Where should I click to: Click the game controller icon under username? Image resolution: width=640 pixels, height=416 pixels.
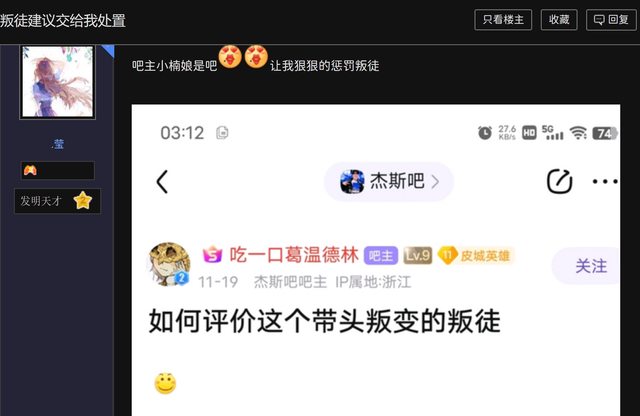30,170
